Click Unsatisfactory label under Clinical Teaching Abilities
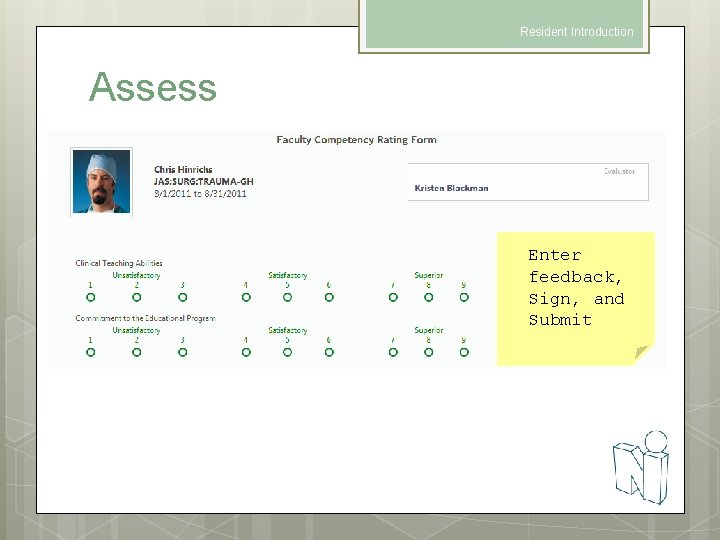This screenshot has width=720, height=540. pyautogui.click(x=136, y=276)
